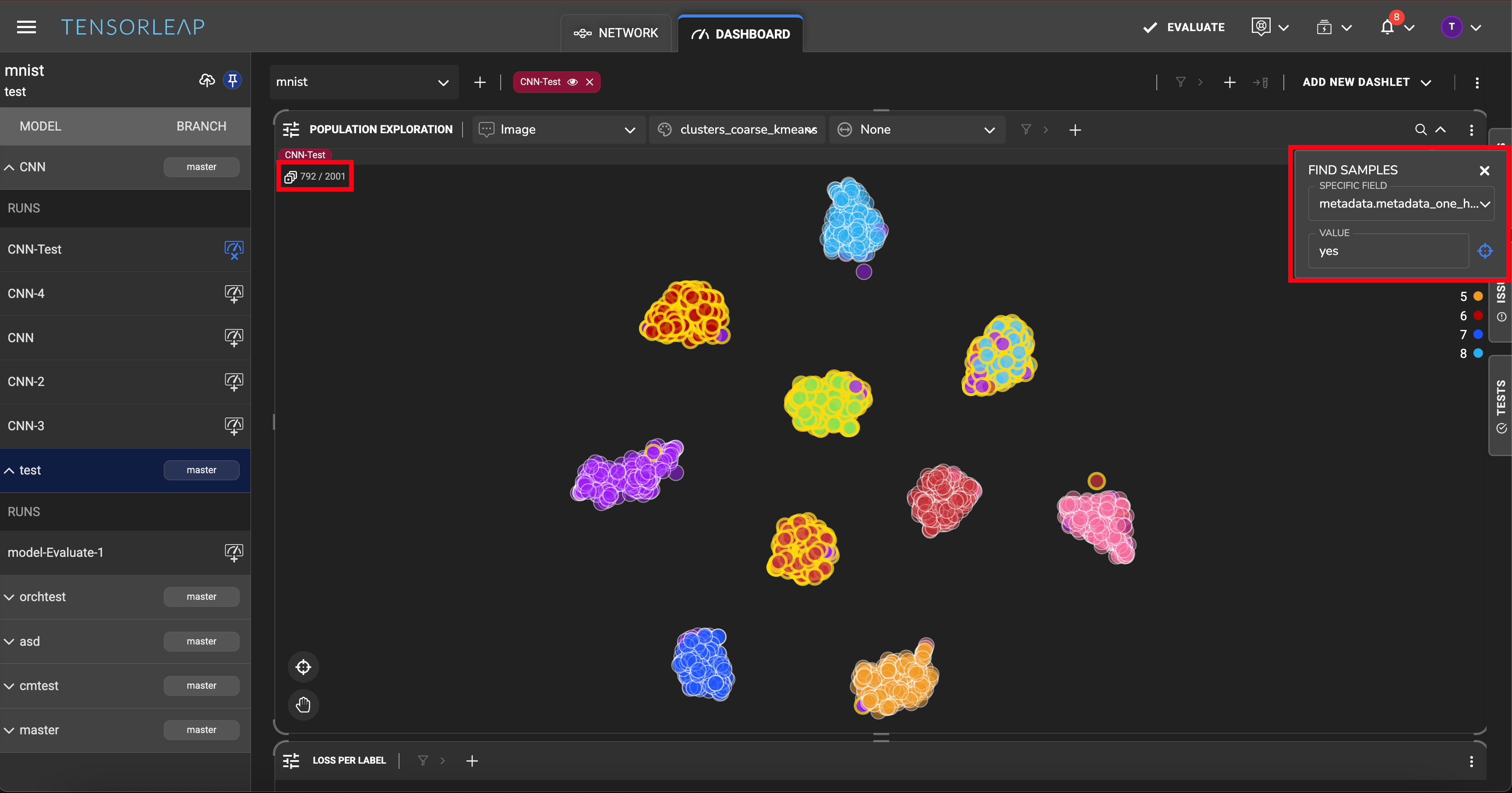Click the cloud upload icon beside mnist
This screenshot has height=793, width=1512.
click(x=207, y=81)
